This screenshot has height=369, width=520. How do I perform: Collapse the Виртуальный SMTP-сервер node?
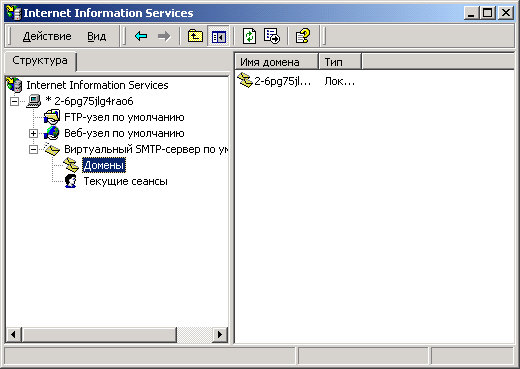click(x=33, y=149)
